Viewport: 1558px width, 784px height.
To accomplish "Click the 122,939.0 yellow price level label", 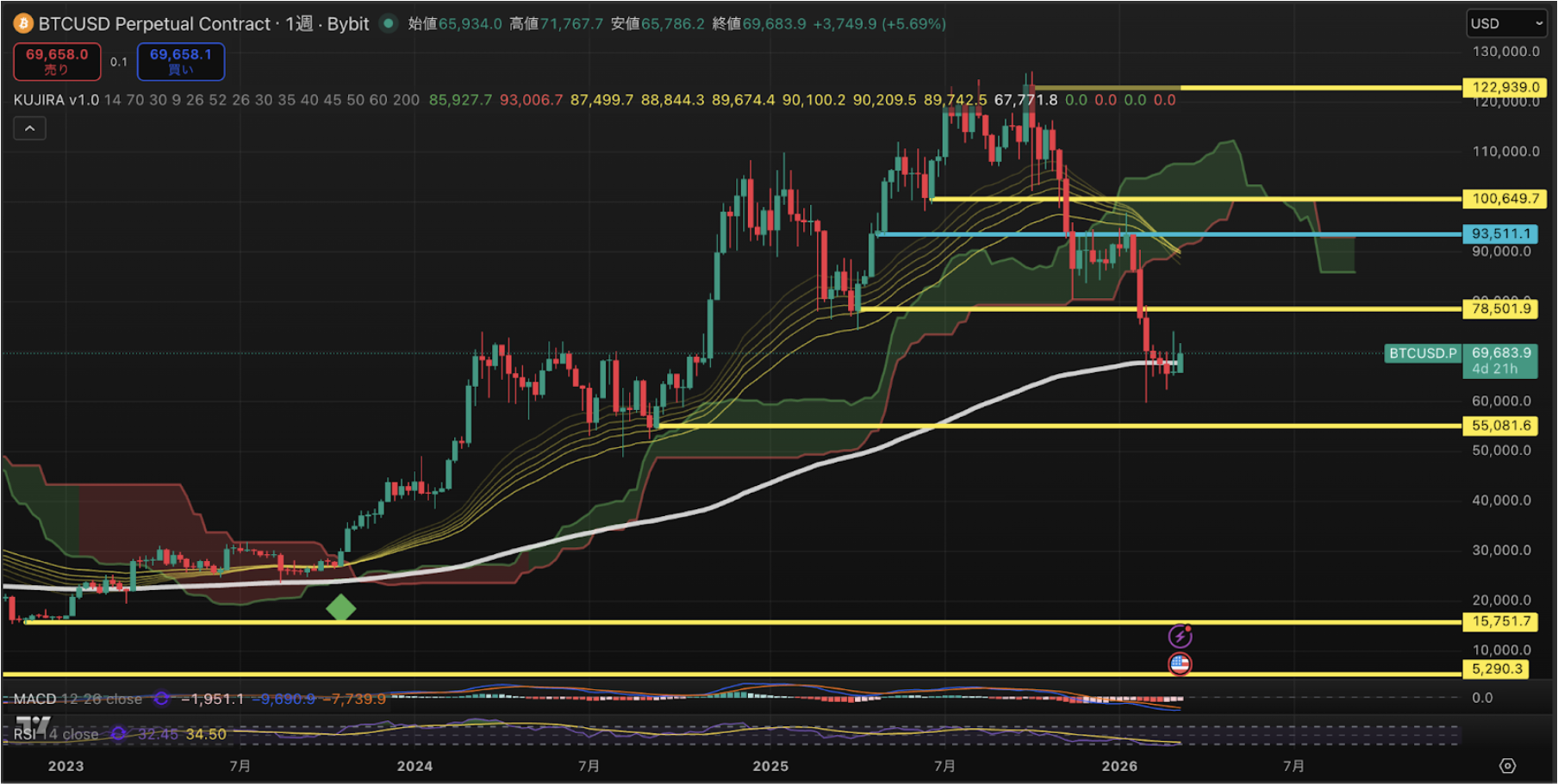I will (1505, 87).
